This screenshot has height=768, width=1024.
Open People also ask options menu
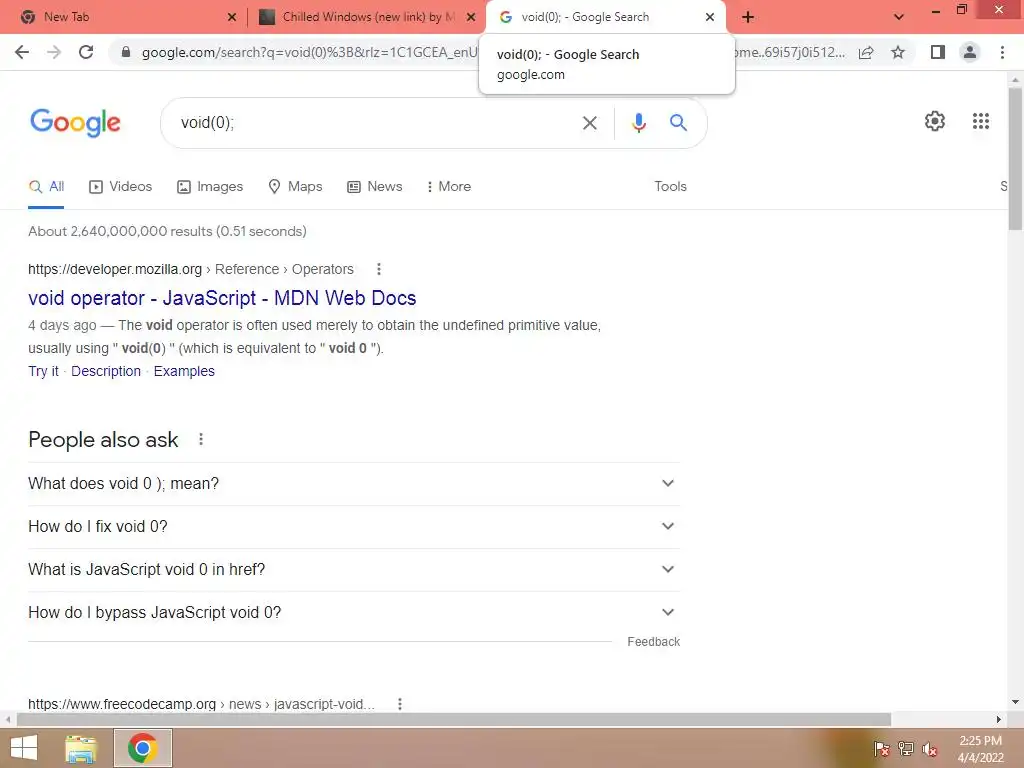[x=201, y=440]
